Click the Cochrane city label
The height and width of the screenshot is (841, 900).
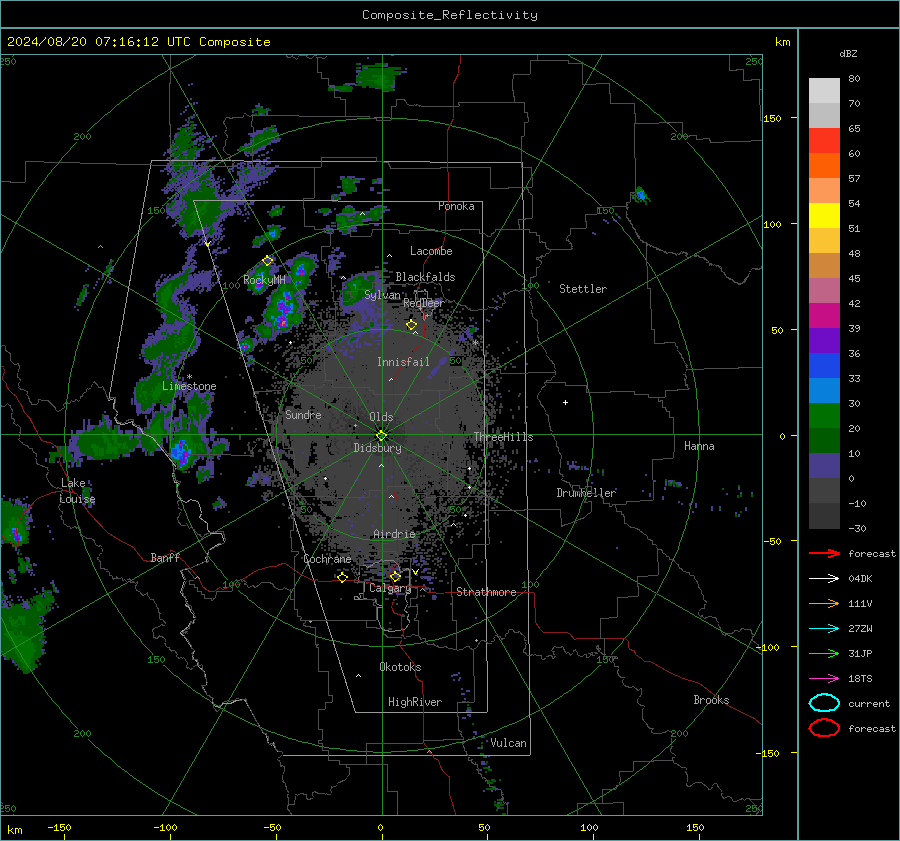click(x=327, y=559)
